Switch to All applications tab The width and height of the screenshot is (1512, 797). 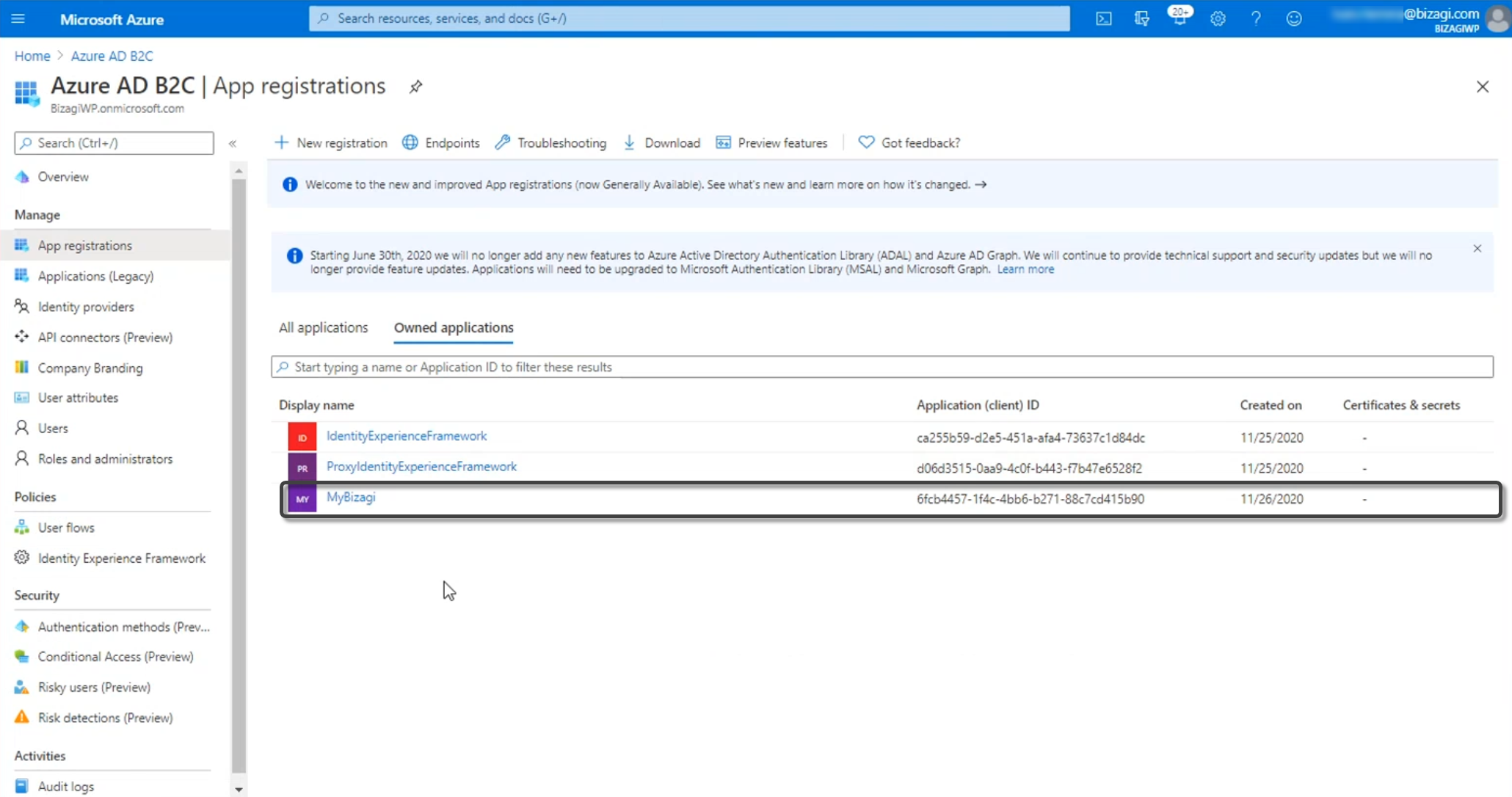click(323, 328)
